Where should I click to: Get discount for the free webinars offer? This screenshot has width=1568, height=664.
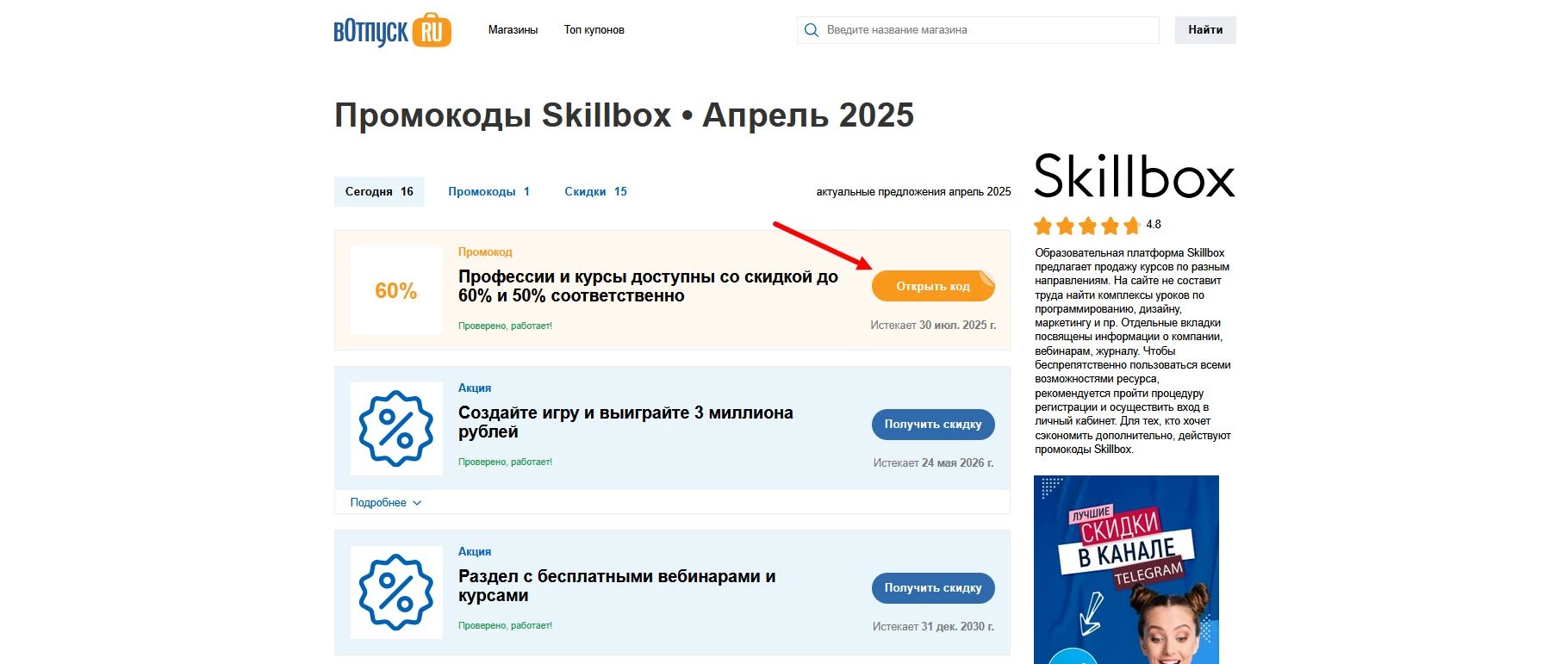tap(933, 587)
